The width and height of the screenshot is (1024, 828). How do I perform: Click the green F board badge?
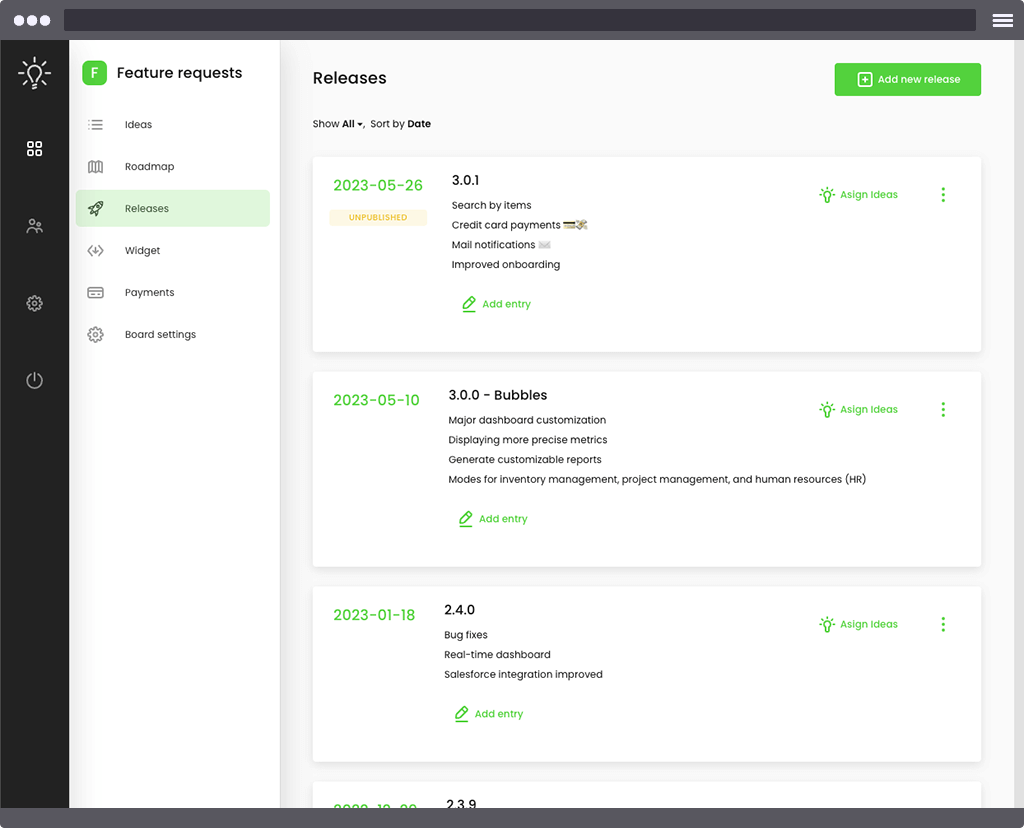pos(94,73)
